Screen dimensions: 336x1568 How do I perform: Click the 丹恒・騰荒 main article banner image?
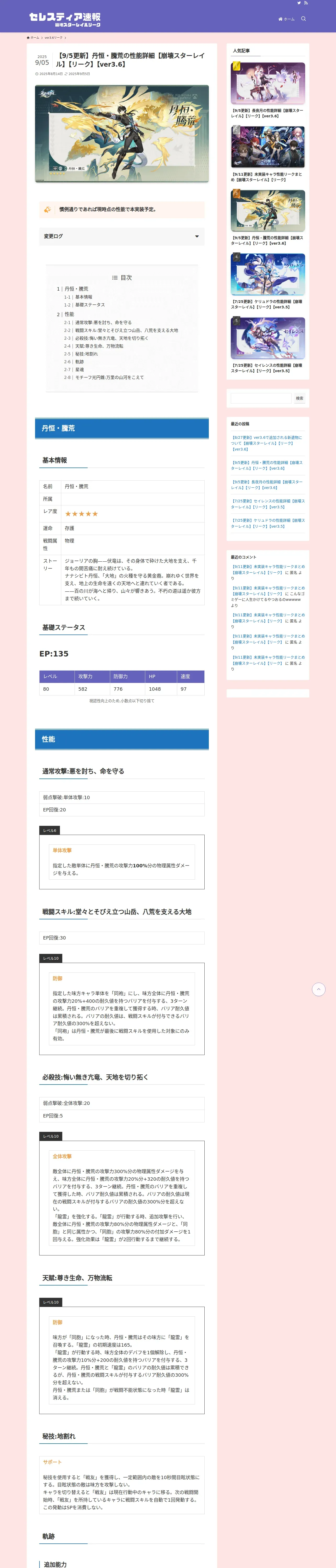tap(122, 133)
